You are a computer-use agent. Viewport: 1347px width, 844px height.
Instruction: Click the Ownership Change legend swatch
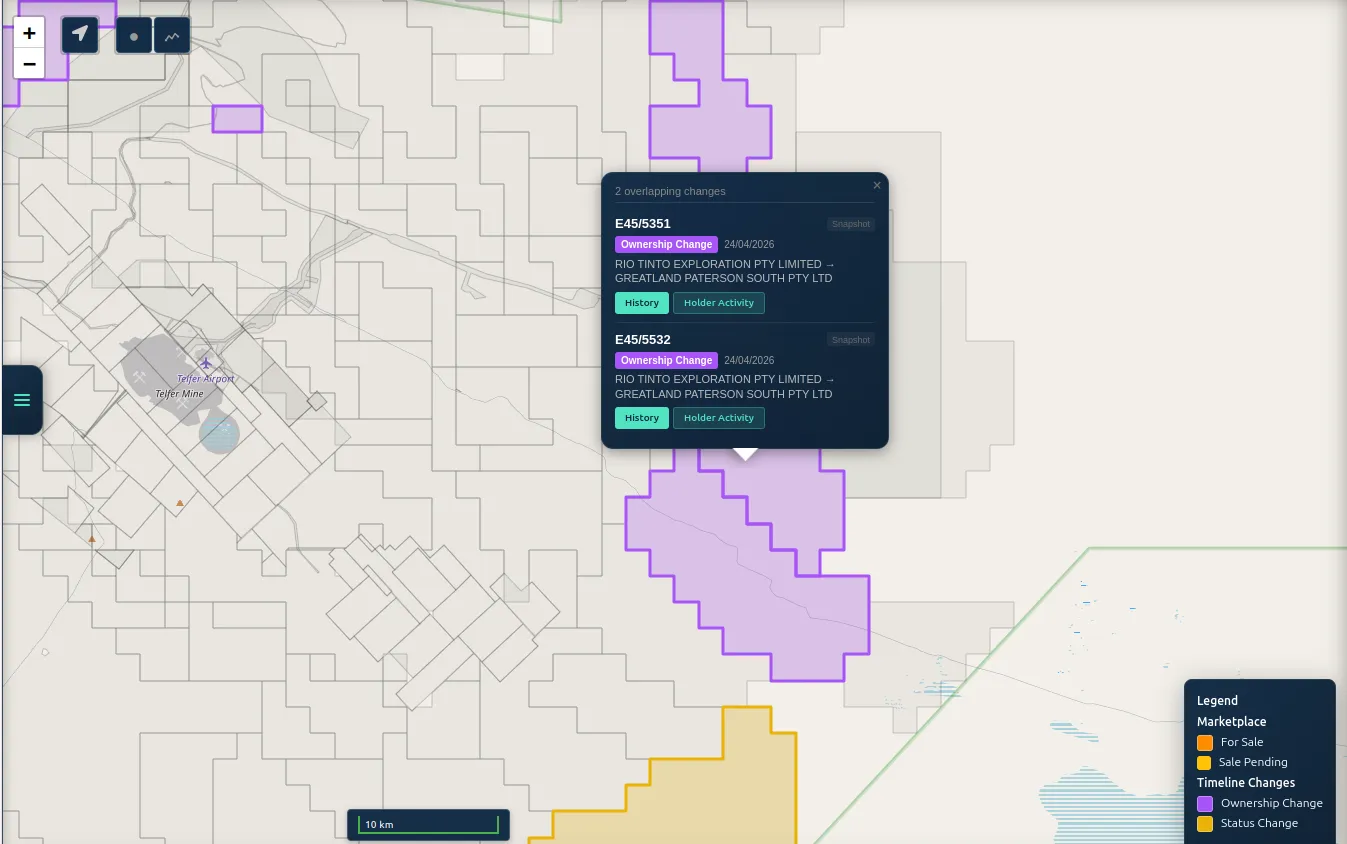click(x=1205, y=803)
